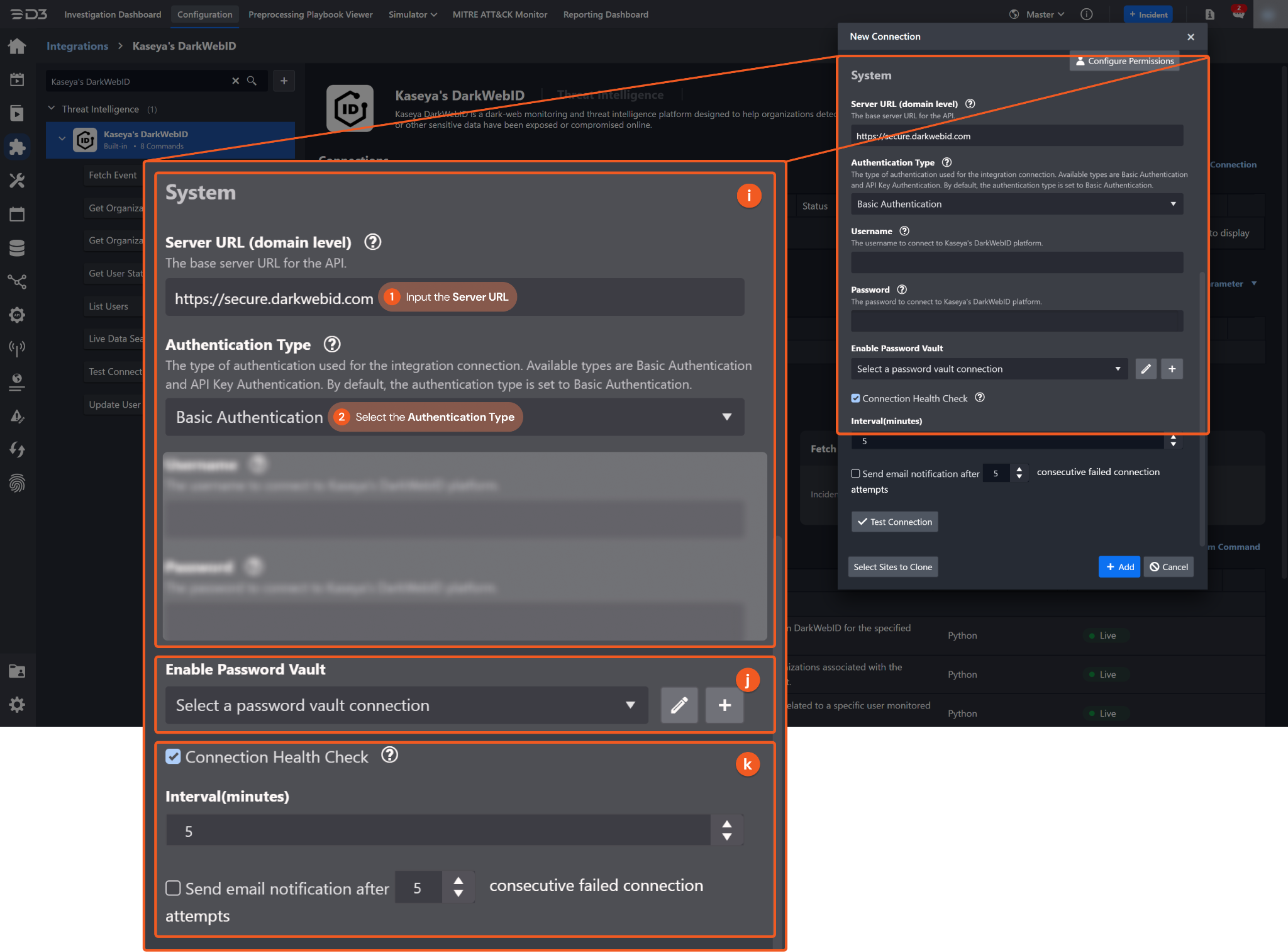Viewport: 1288px width, 952px height.
Task: Switch to MITRE ATT&CK Monitor tab
Action: (499, 14)
